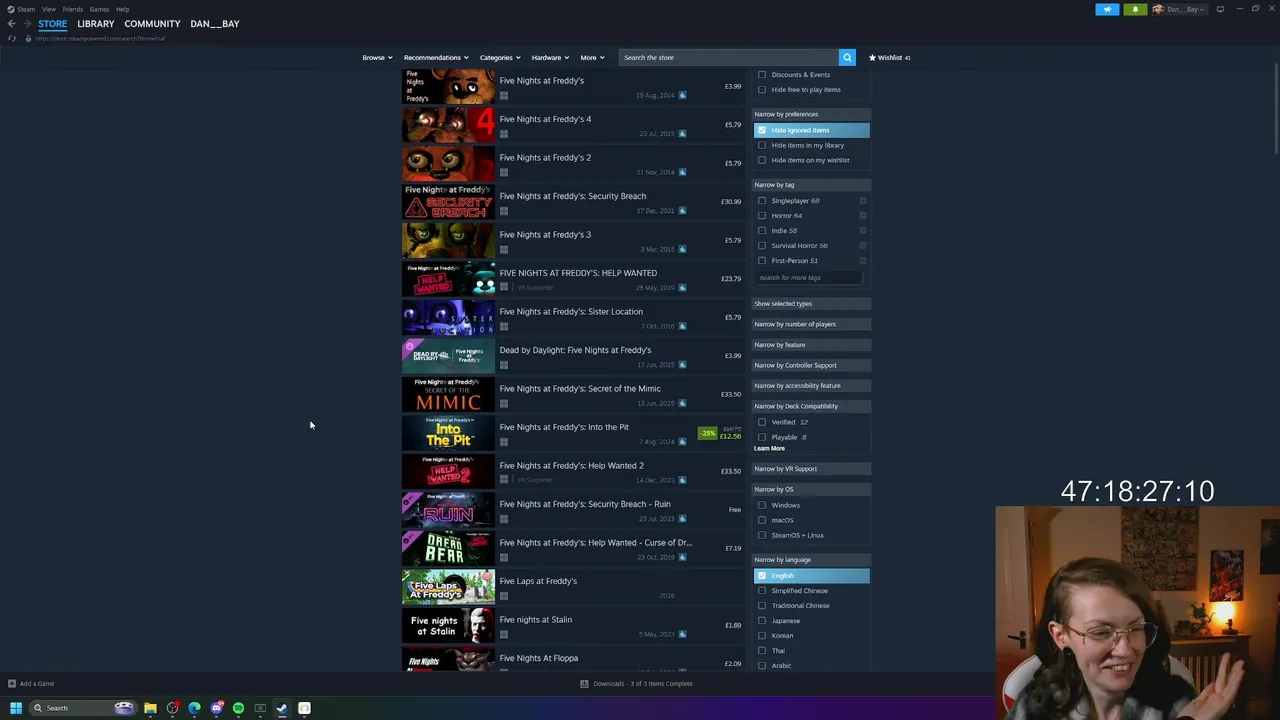Open the blue megaphone announcements icon

coord(1107,9)
